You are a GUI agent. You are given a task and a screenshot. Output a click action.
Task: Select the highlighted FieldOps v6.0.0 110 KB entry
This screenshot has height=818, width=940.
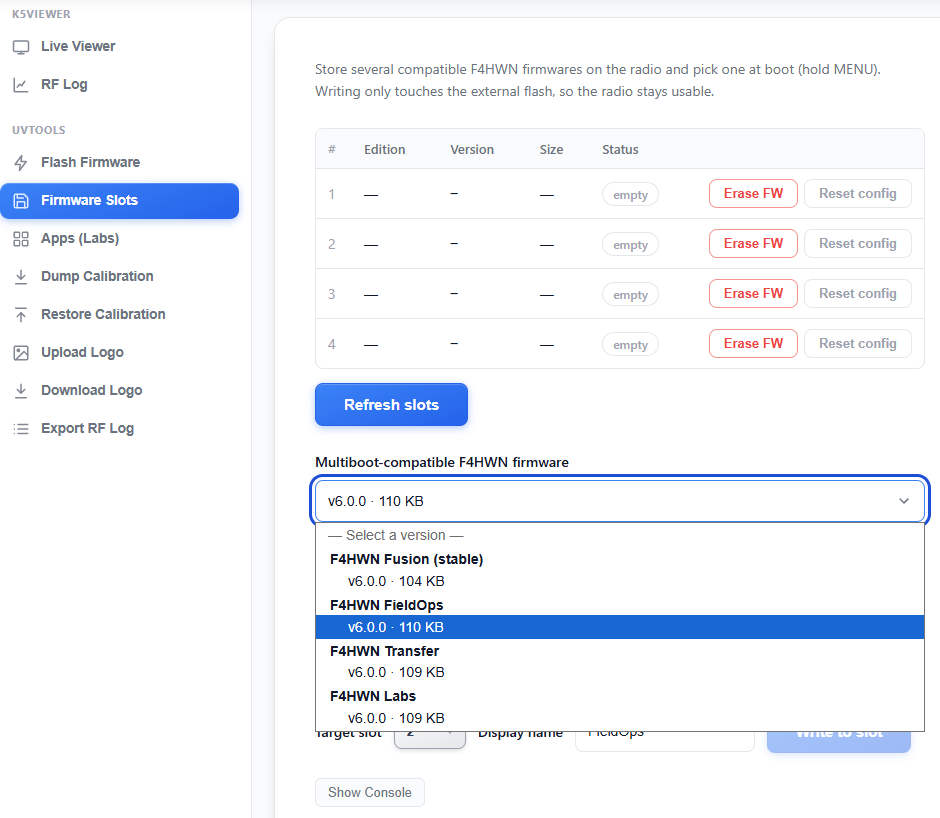(620, 627)
